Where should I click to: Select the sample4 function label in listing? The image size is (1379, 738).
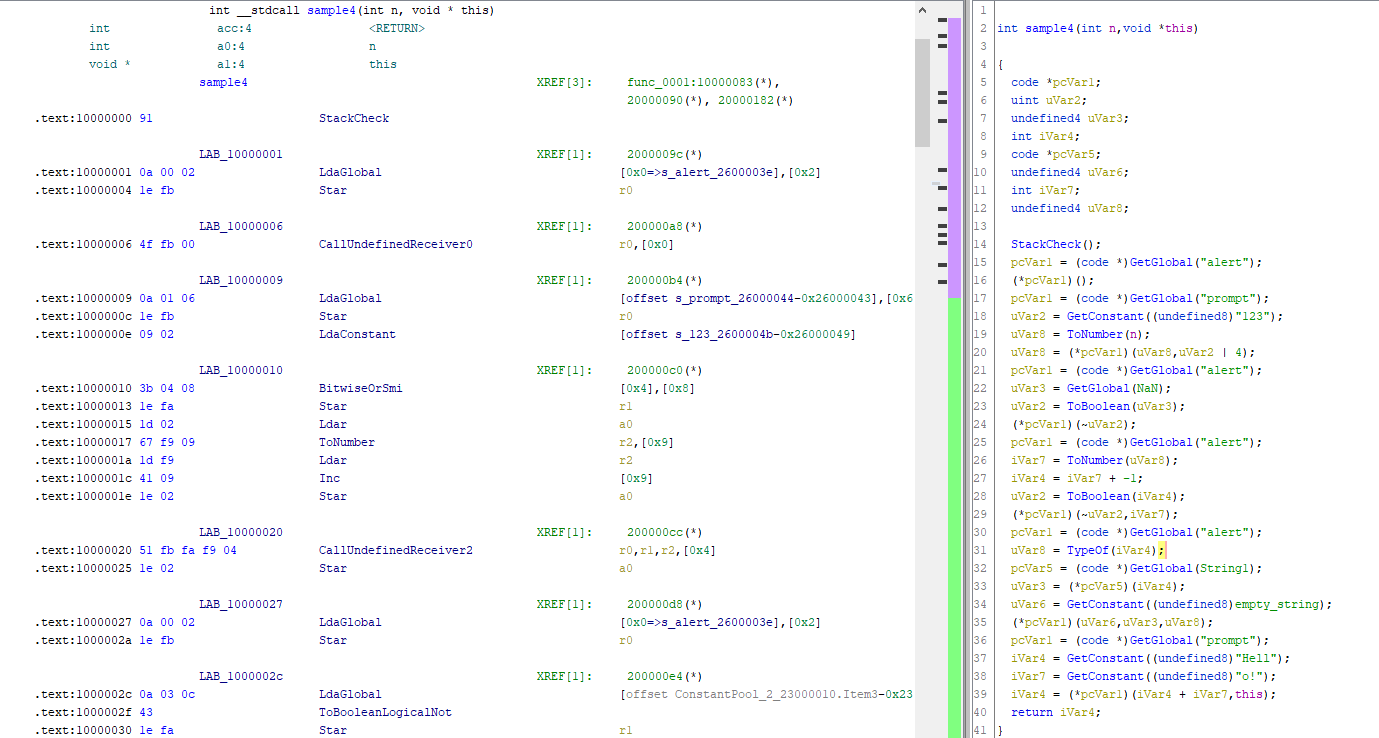pos(223,82)
